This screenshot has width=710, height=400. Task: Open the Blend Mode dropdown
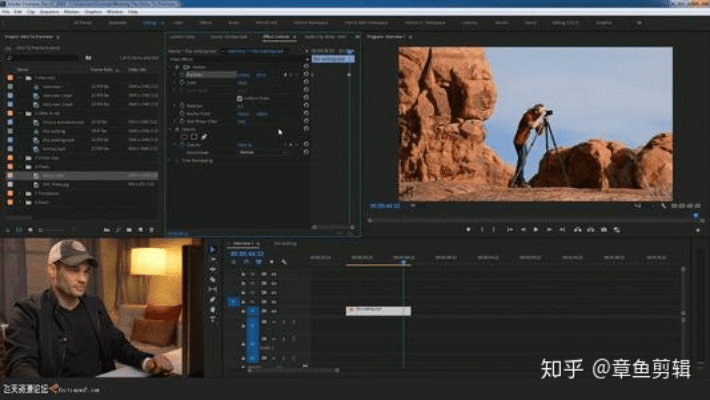tap(260, 152)
